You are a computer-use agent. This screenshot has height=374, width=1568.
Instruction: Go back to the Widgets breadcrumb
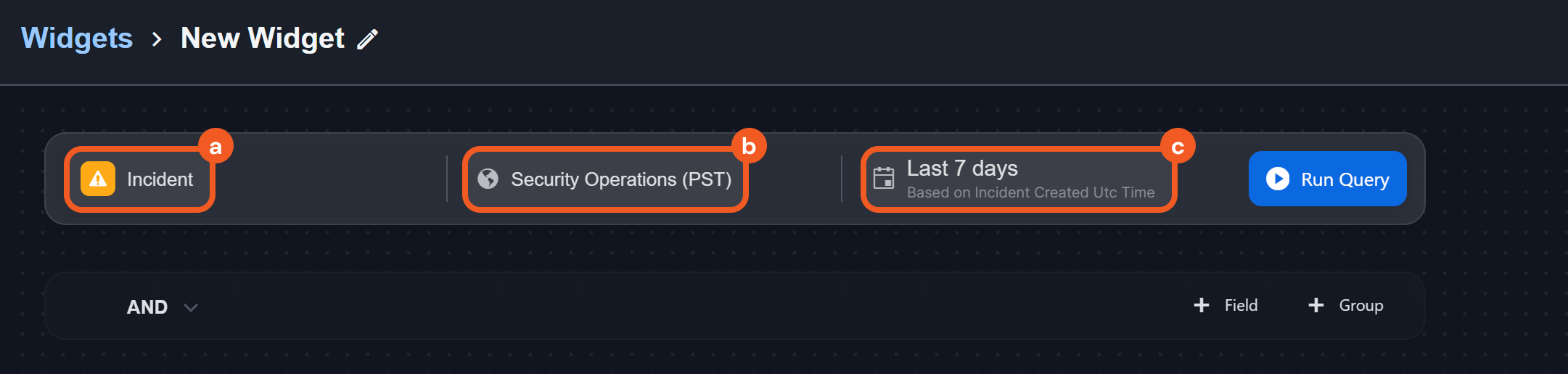[77, 38]
